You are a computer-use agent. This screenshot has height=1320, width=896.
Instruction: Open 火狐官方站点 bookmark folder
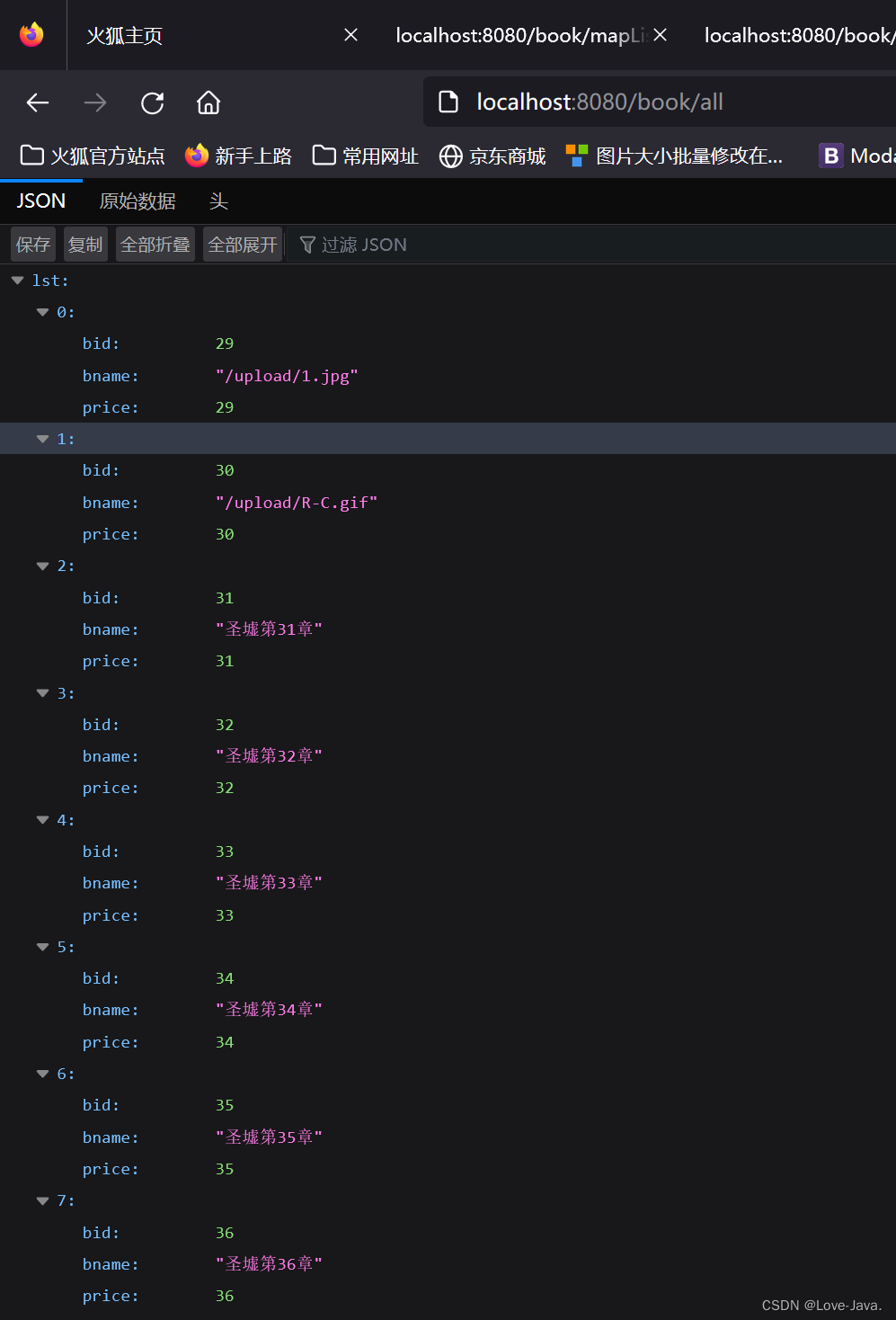coord(93,156)
